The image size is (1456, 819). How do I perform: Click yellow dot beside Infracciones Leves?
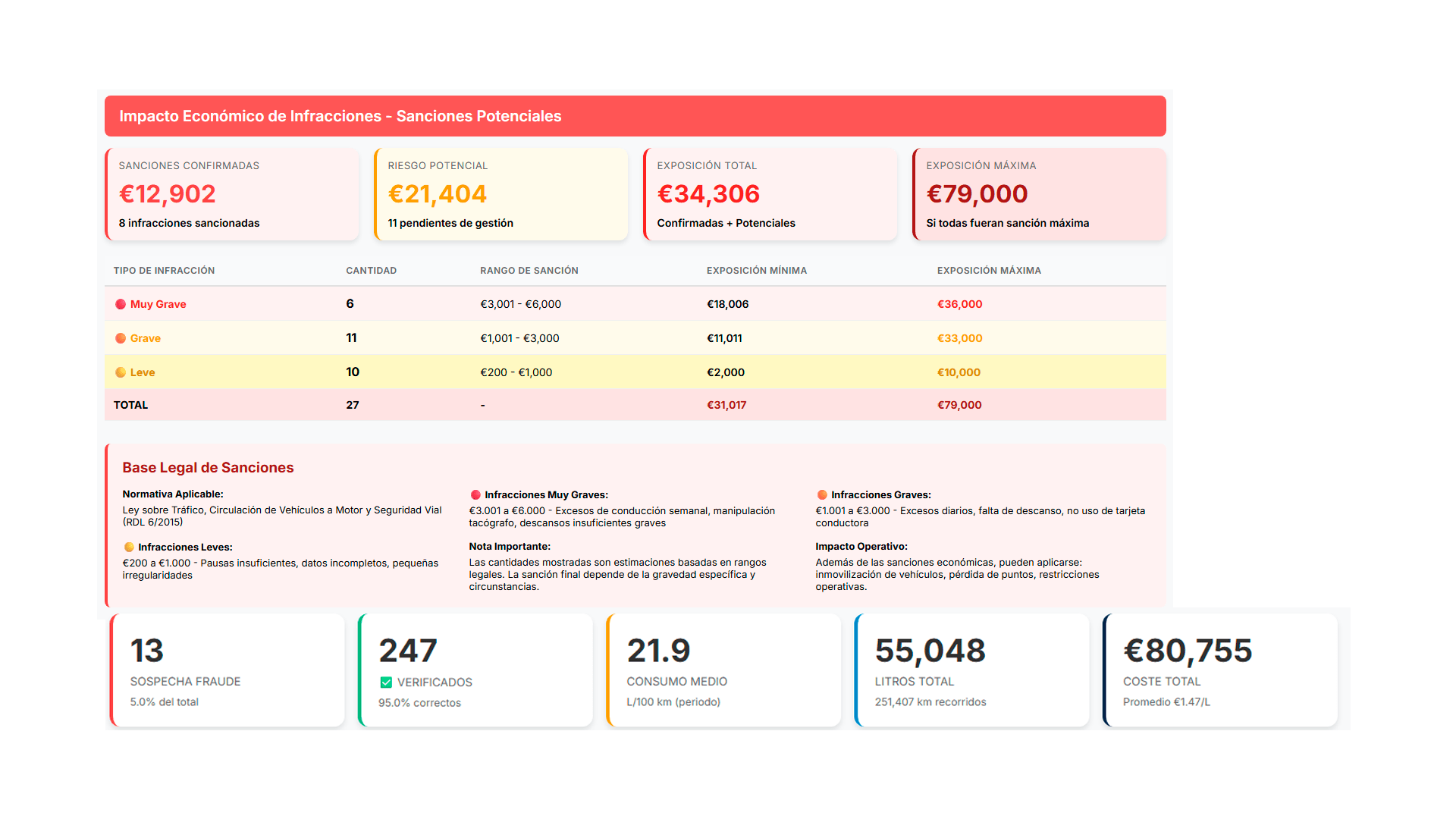tap(129, 548)
